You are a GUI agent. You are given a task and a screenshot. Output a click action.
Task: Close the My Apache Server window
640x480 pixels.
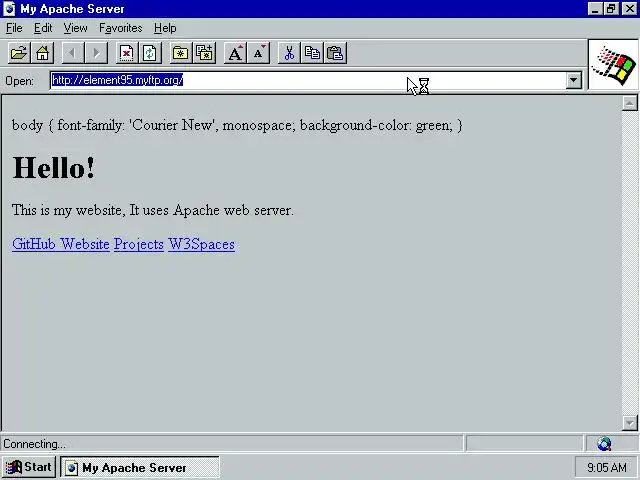click(x=629, y=9)
